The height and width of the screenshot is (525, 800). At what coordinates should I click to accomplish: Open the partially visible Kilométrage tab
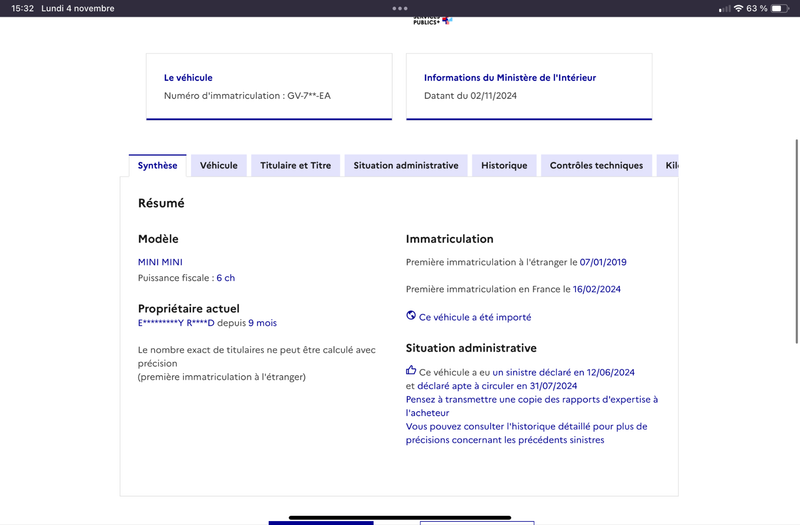coord(669,165)
